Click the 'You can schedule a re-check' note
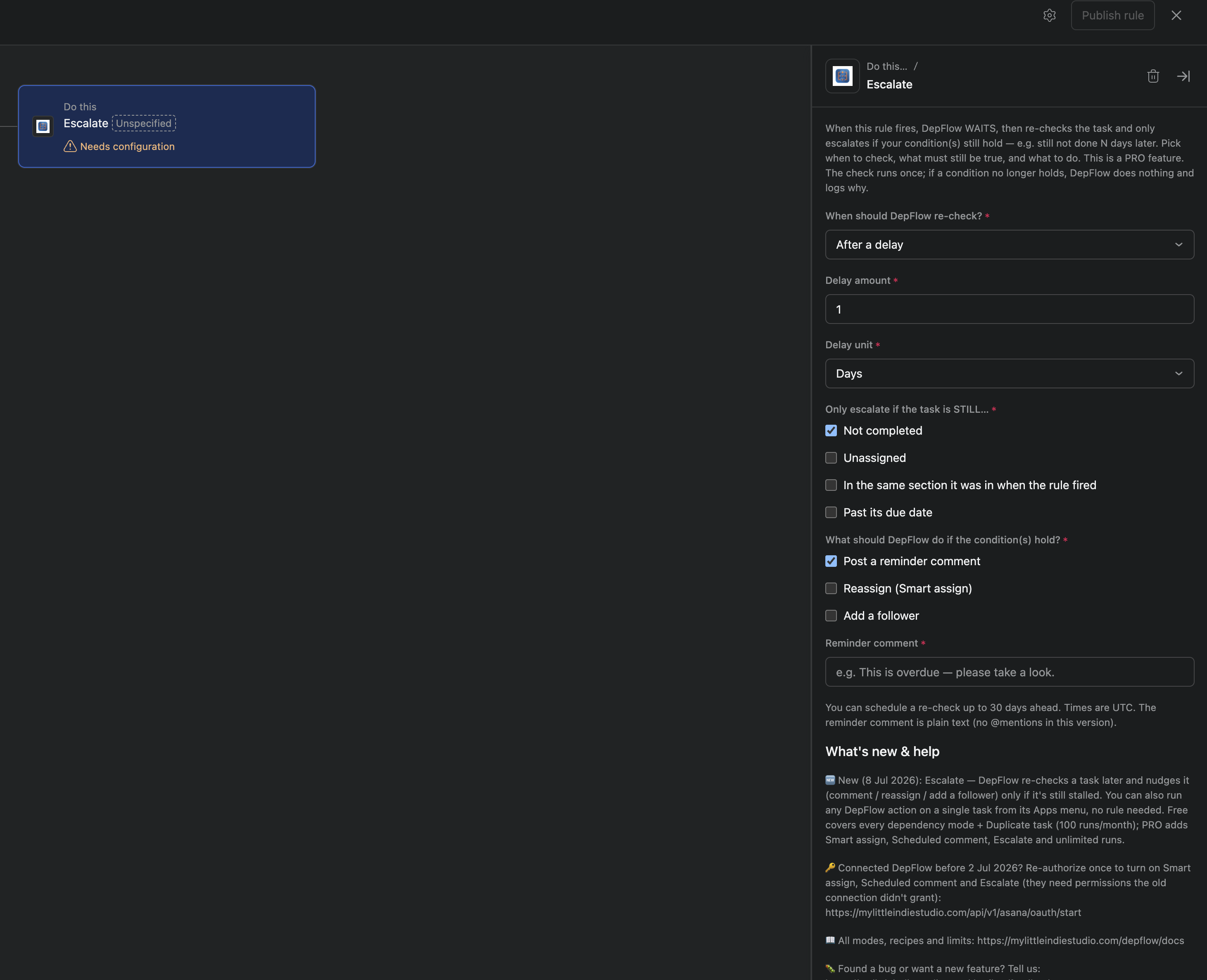This screenshot has height=980, width=1207. pos(990,715)
